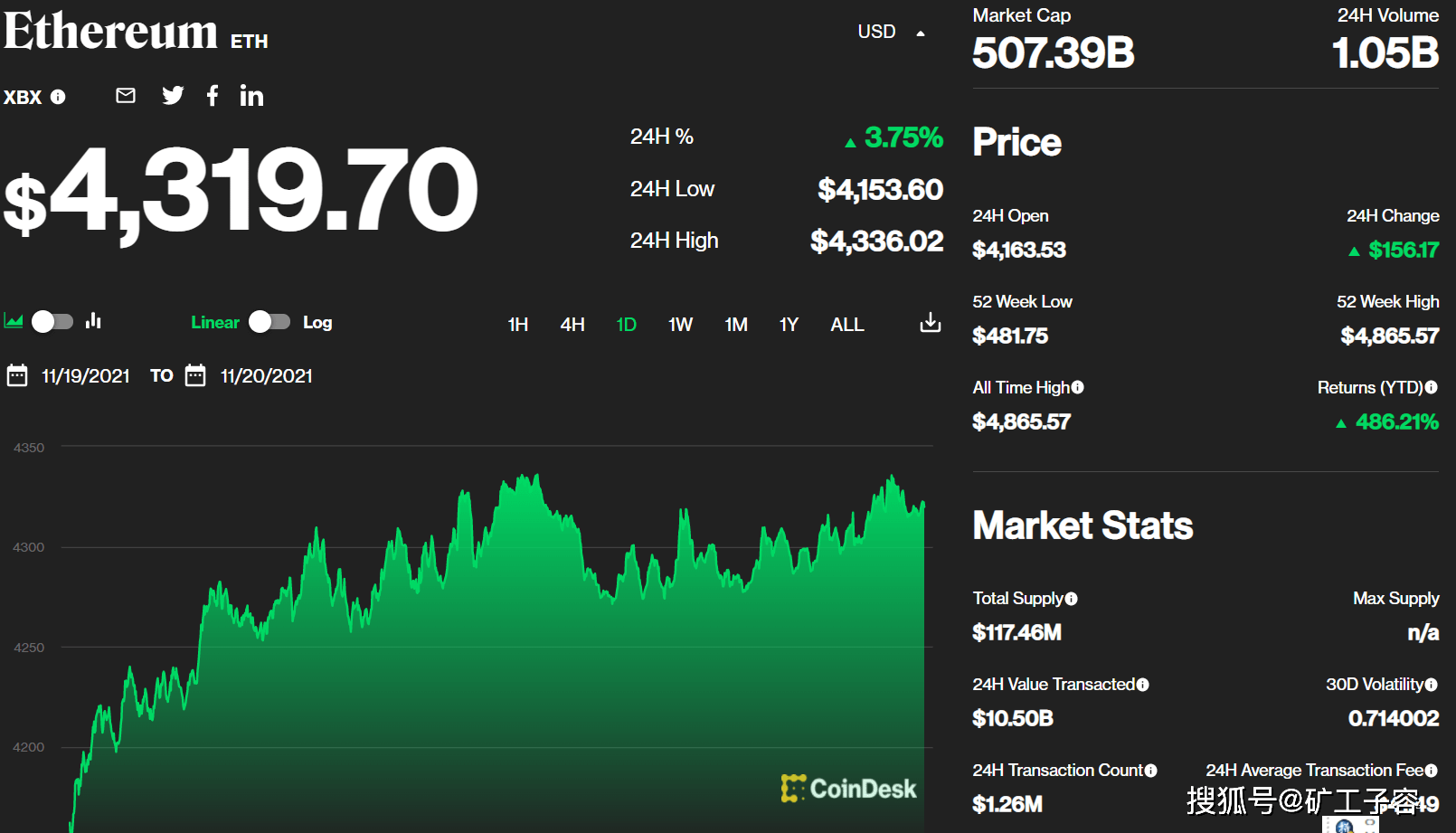
Task: Toggle chart type between area and bar
Action: pyautogui.click(x=52, y=322)
